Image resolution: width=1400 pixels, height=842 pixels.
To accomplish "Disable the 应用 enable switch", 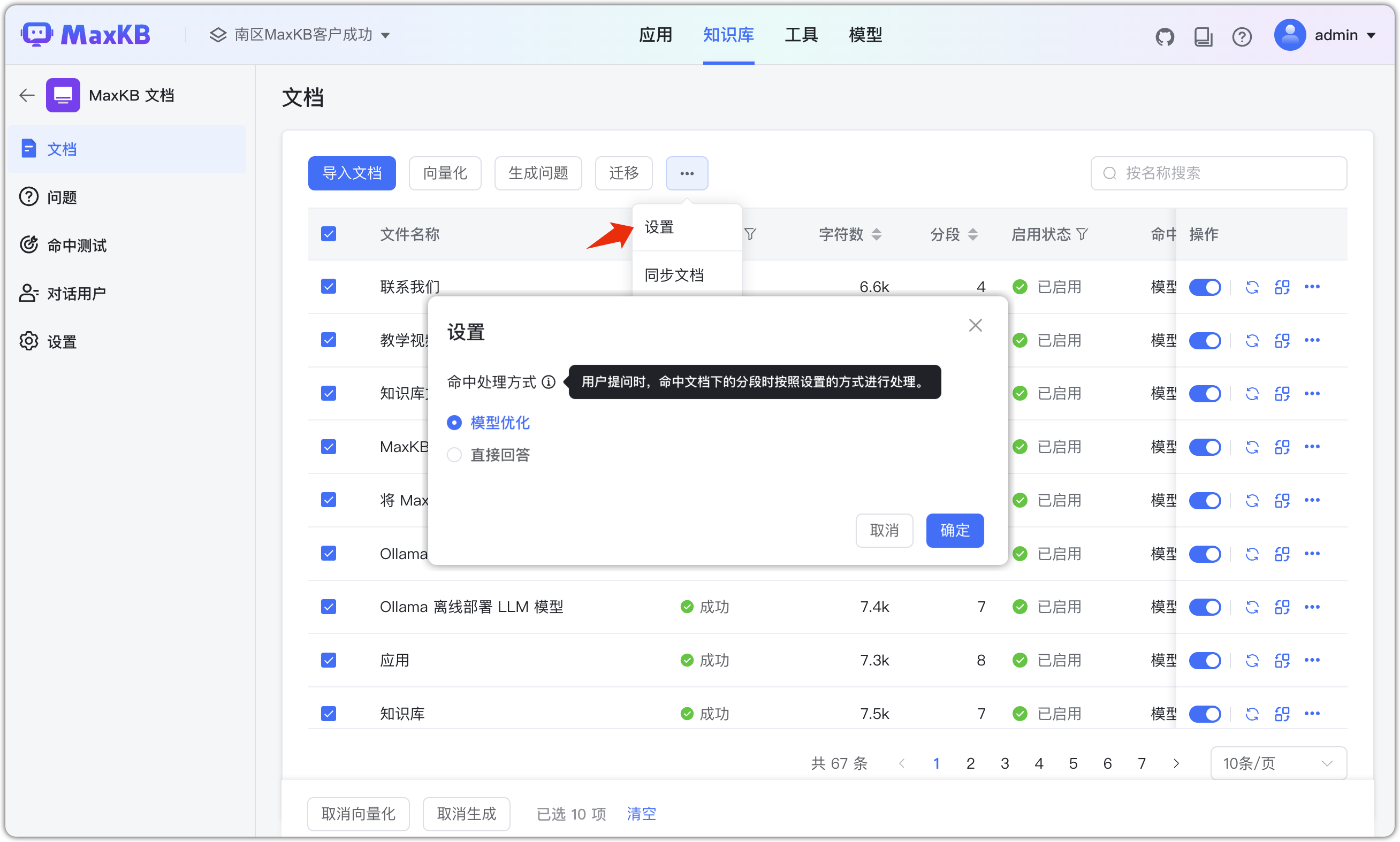I will [x=1205, y=661].
